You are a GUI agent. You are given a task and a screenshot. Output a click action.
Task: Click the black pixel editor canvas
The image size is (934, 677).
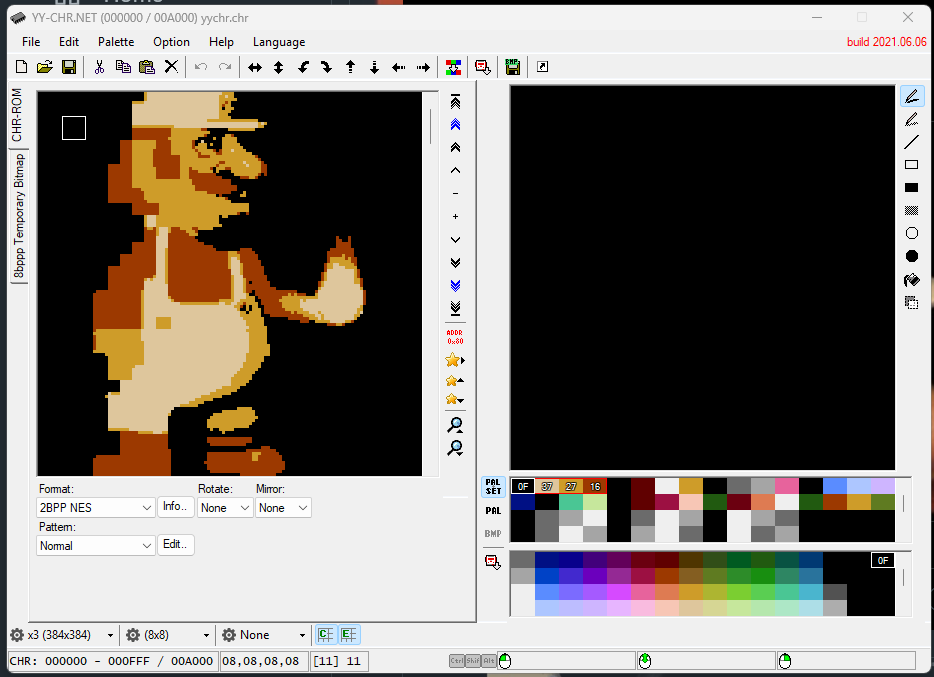[x=702, y=278]
